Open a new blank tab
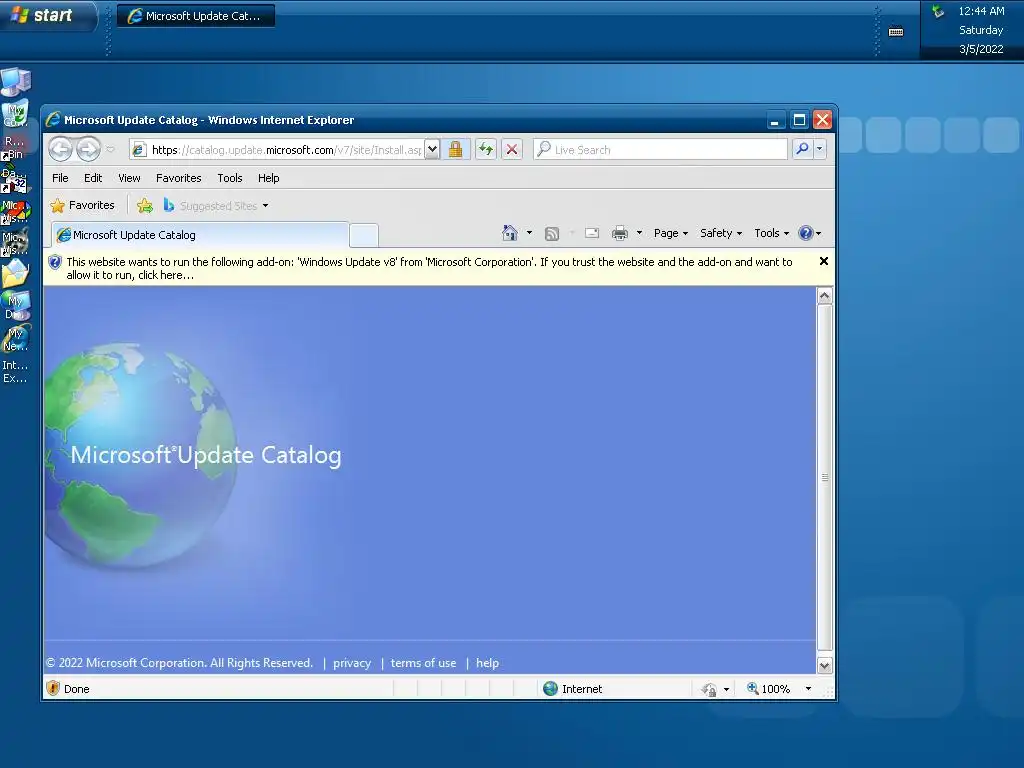 [x=364, y=236]
